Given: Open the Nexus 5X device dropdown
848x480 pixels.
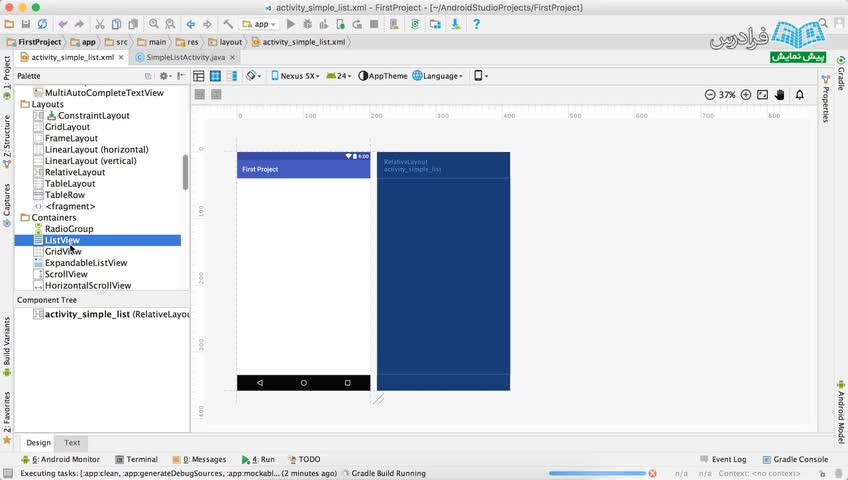Looking at the screenshot, I should (296, 76).
